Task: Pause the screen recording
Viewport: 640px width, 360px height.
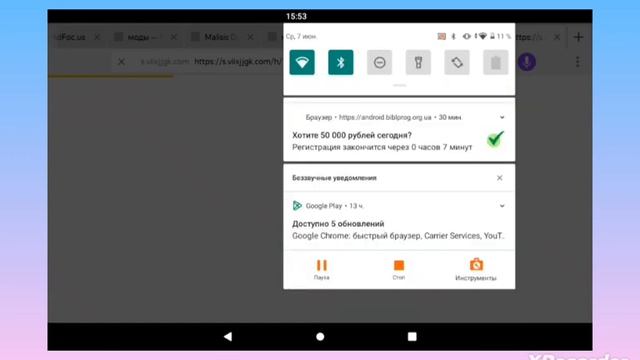Action: click(x=322, y=269)
